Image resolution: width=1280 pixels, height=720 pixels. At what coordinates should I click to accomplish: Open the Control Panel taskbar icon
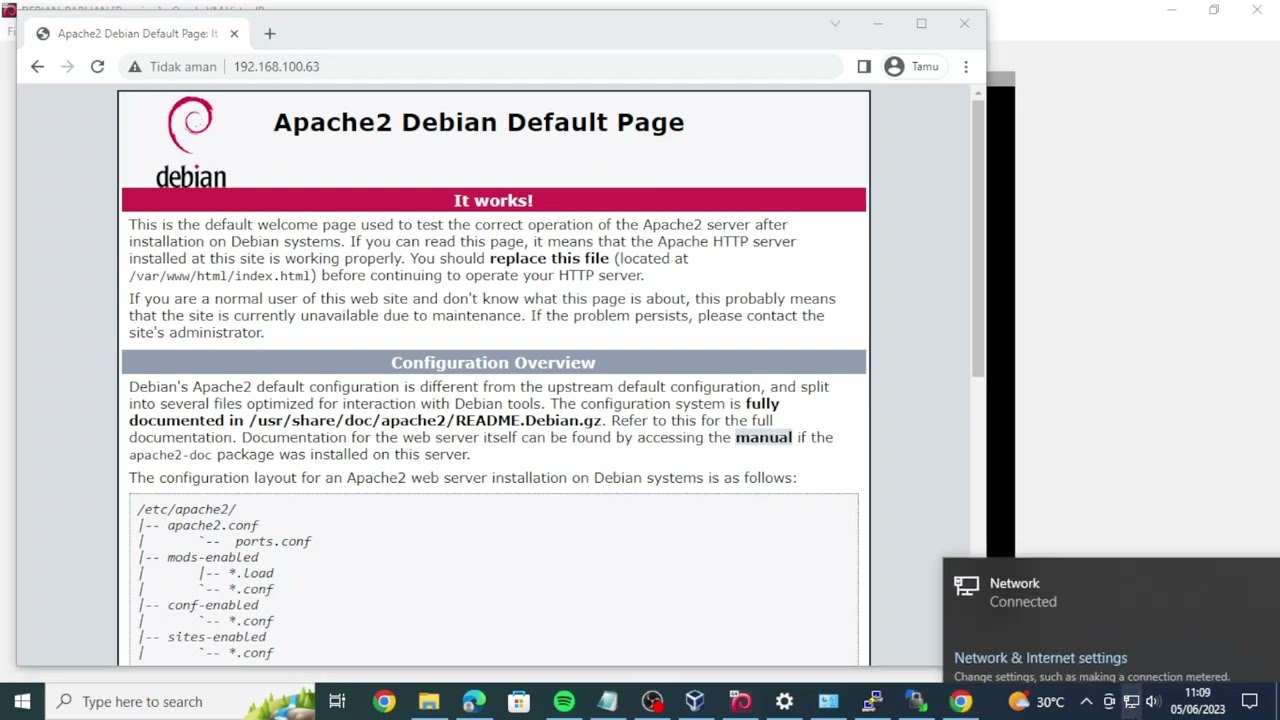click(x=828, y=701)
